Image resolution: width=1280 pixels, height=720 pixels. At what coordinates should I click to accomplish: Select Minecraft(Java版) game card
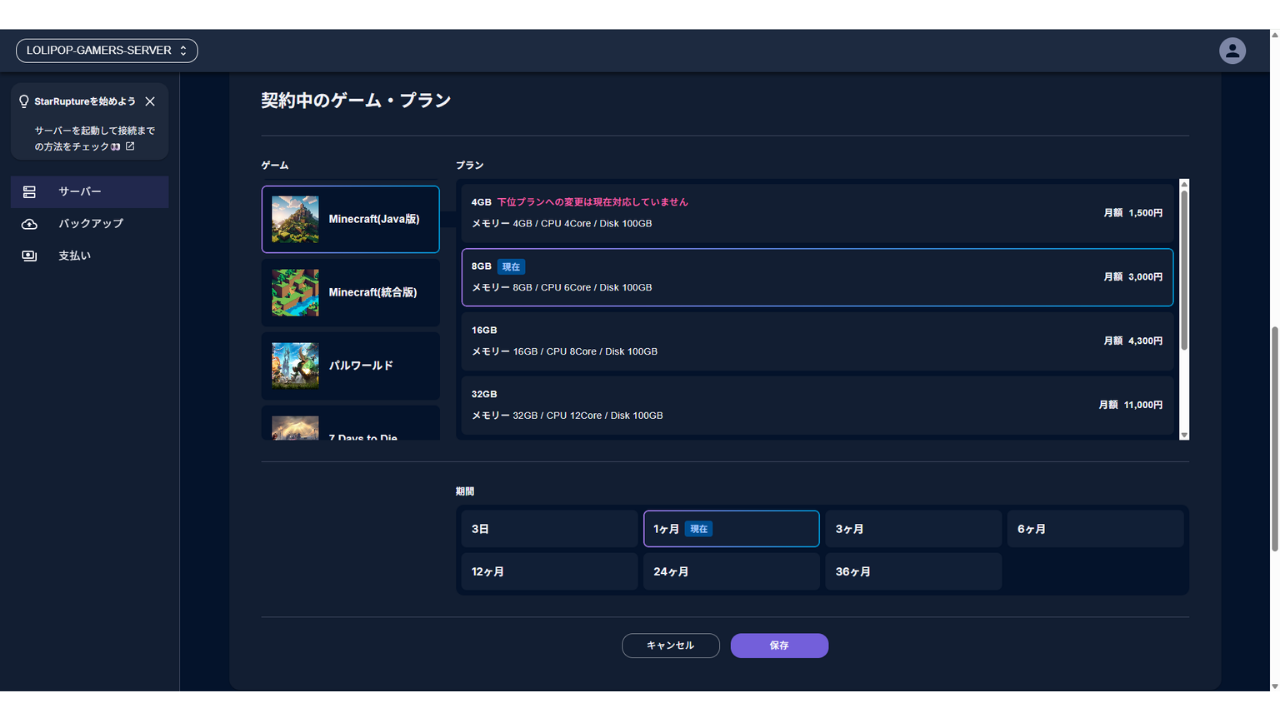coord(350,219)
